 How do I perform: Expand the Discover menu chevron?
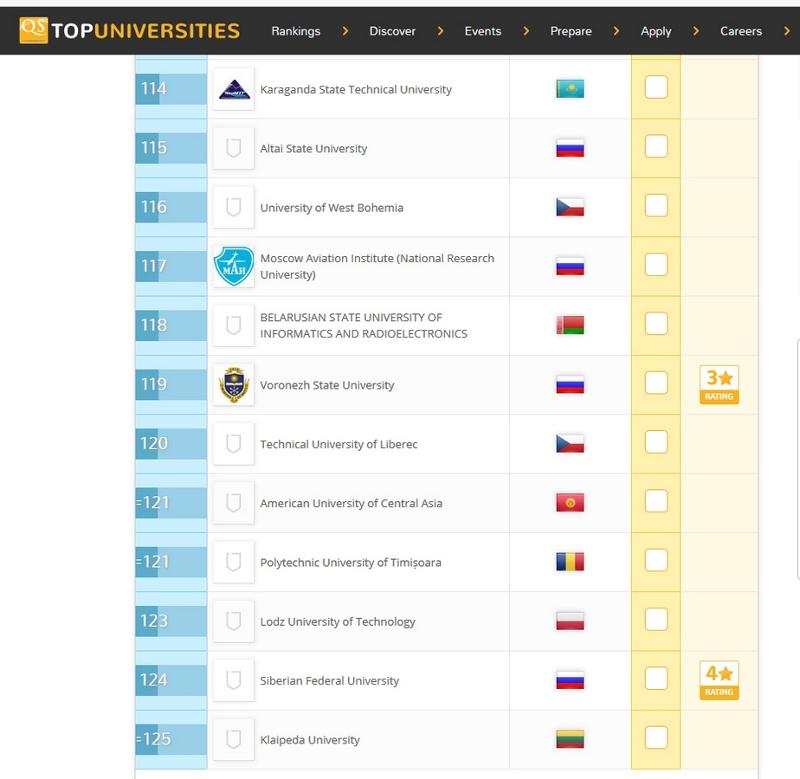click(x=439, y=31)
